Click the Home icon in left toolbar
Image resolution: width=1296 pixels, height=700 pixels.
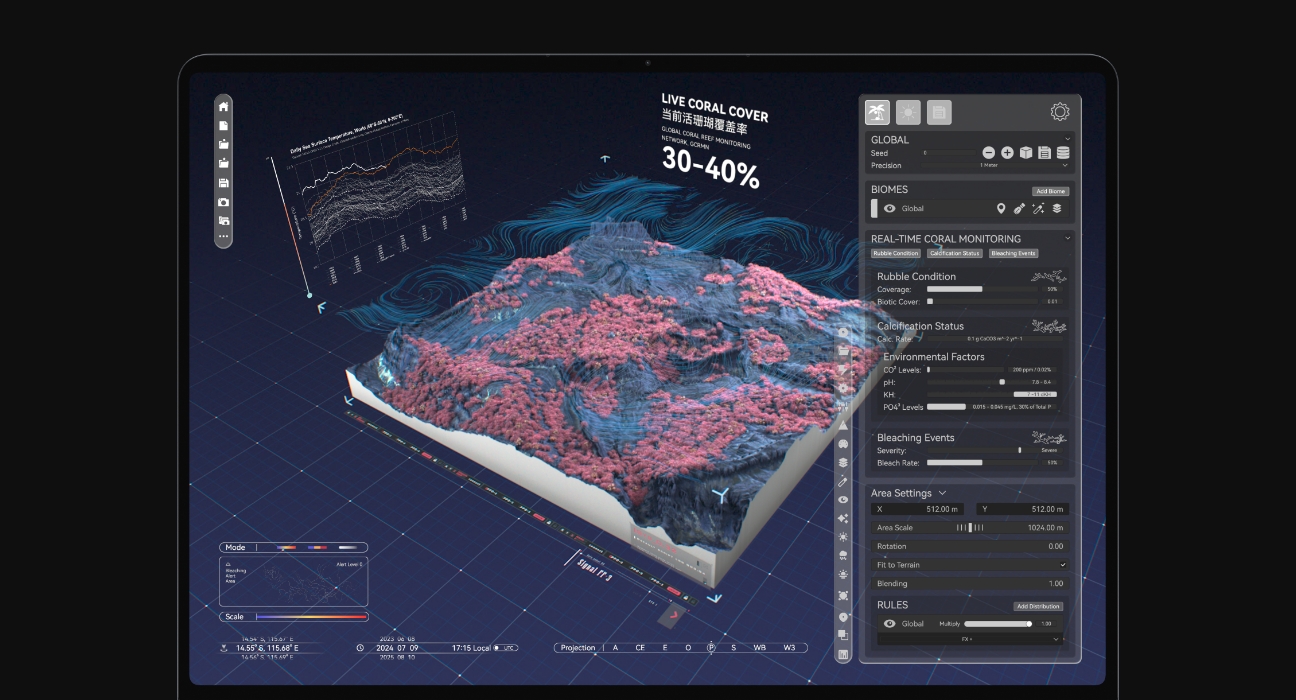click(x=224, y=107)
